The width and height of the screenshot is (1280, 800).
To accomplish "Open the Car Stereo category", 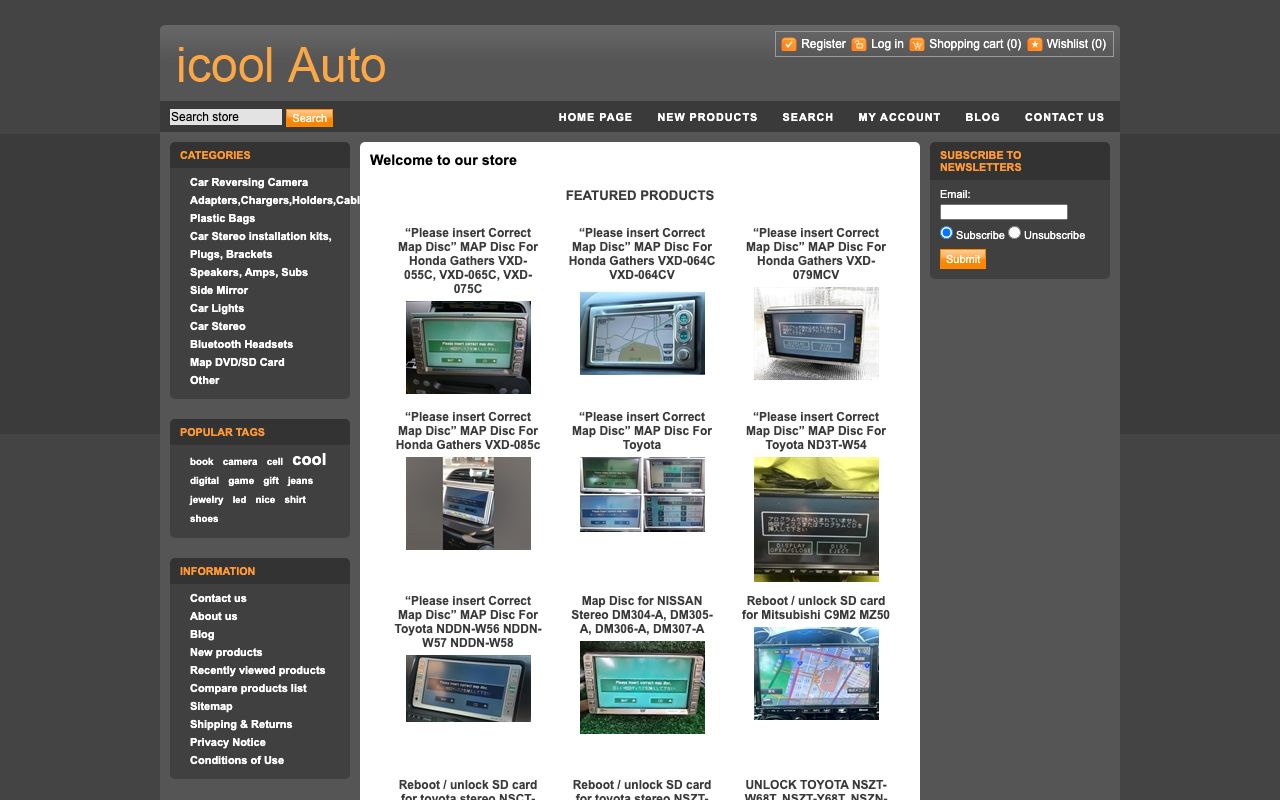I will pyautogui.click(x=218, y=326).
